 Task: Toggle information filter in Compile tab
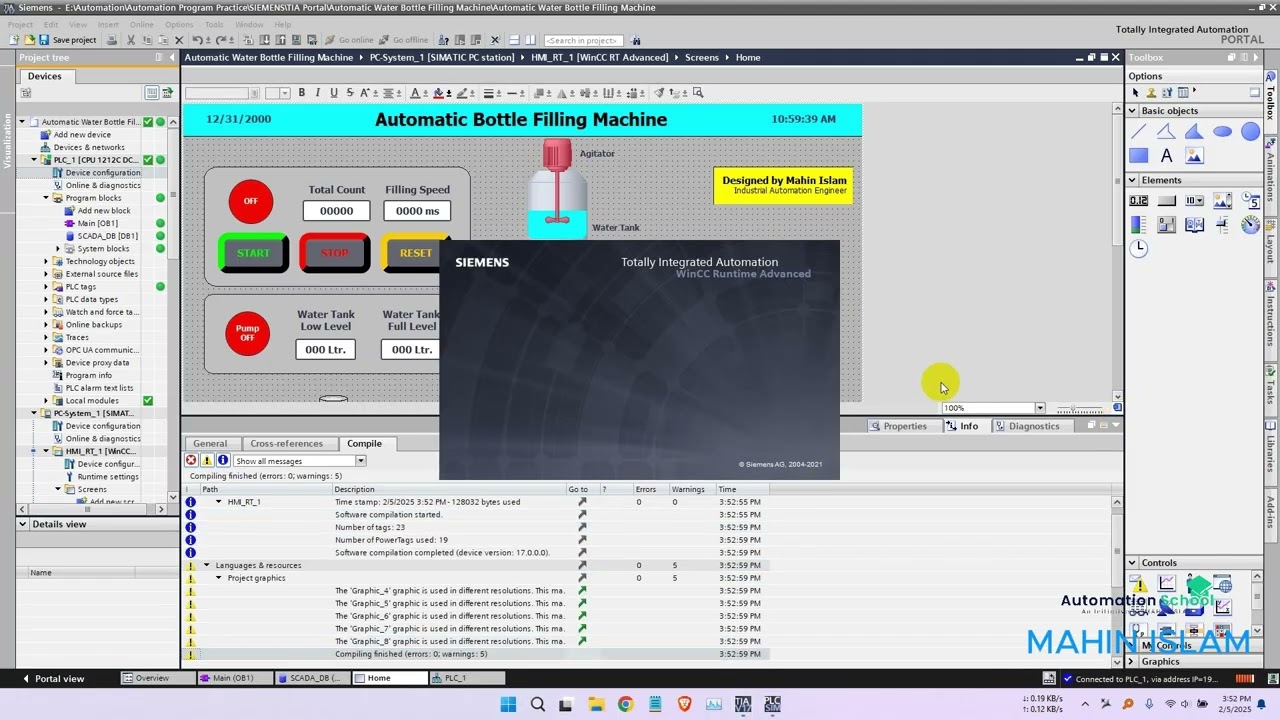click(x=223, y=461)
